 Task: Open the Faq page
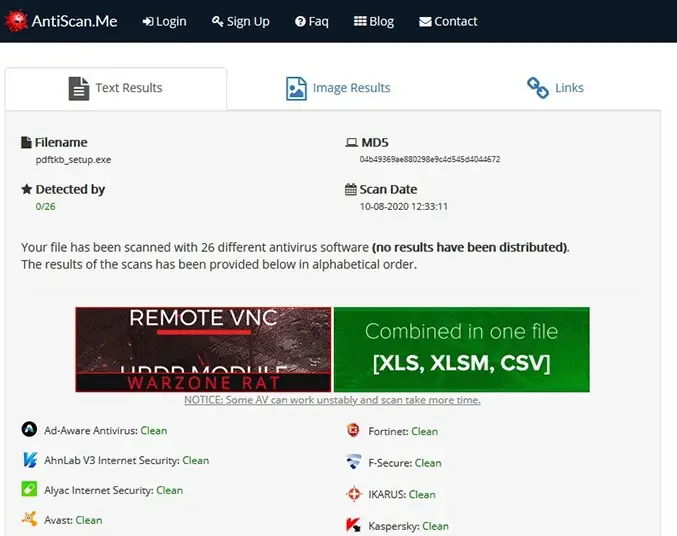[x=312, y=21]
